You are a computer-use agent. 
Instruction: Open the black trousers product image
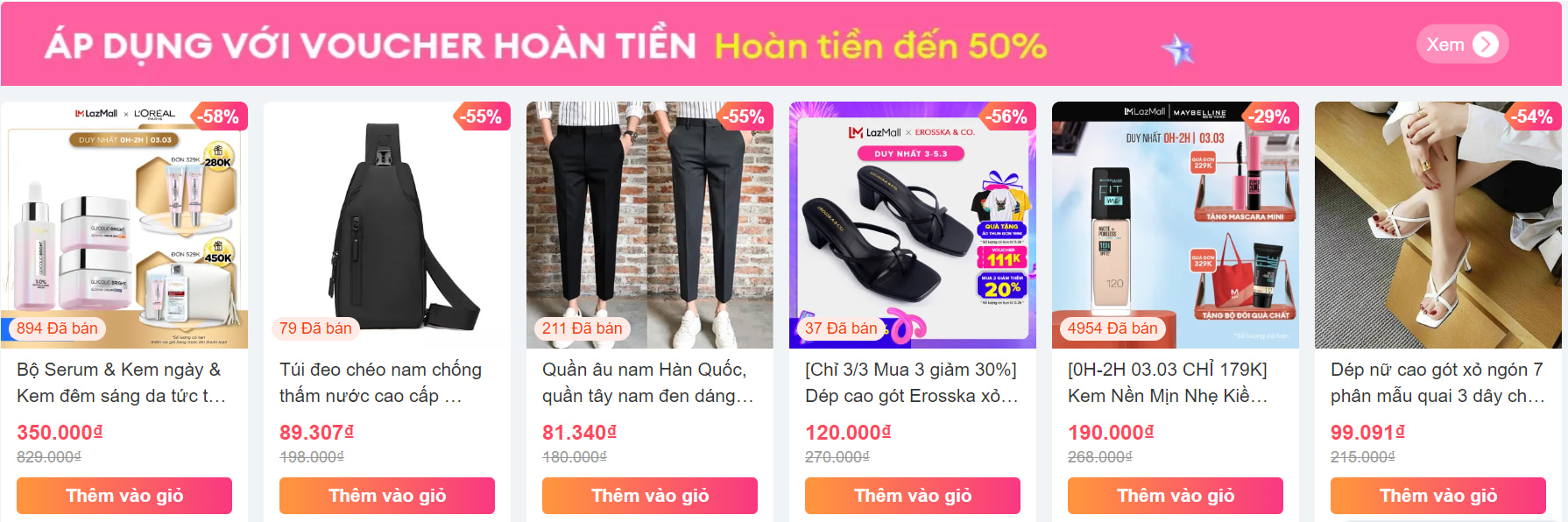(x=650, y=225)
